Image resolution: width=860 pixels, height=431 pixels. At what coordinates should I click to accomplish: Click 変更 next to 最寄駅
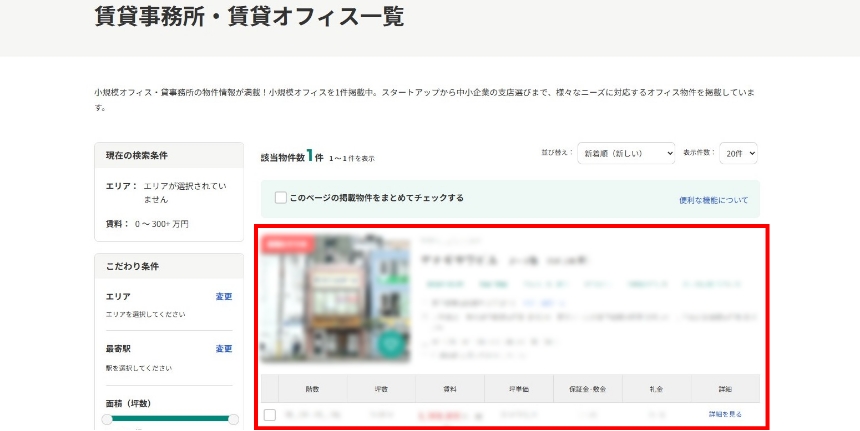[x=224, y=348]
